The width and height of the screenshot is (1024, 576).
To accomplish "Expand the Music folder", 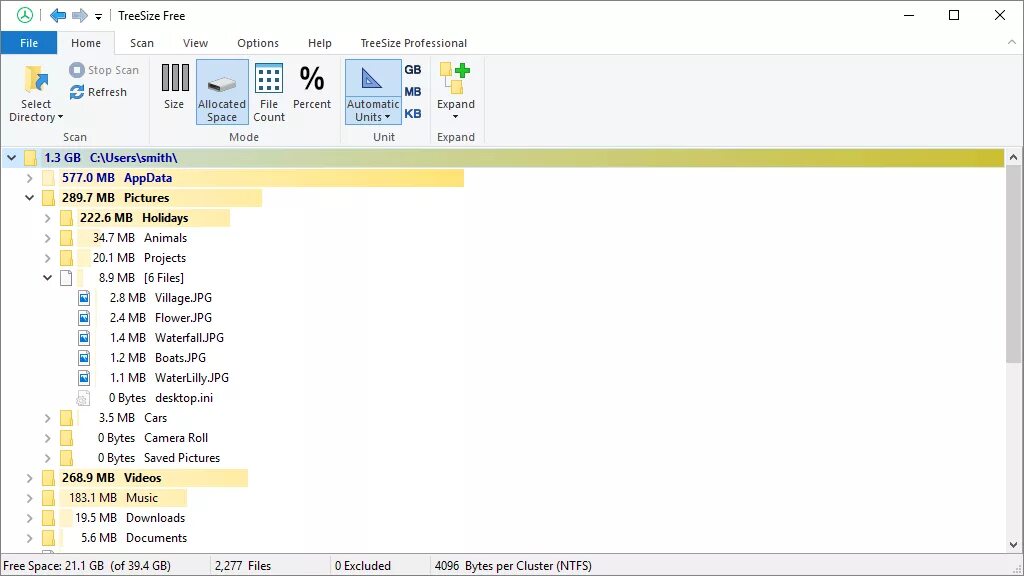I will pos(29,498).
